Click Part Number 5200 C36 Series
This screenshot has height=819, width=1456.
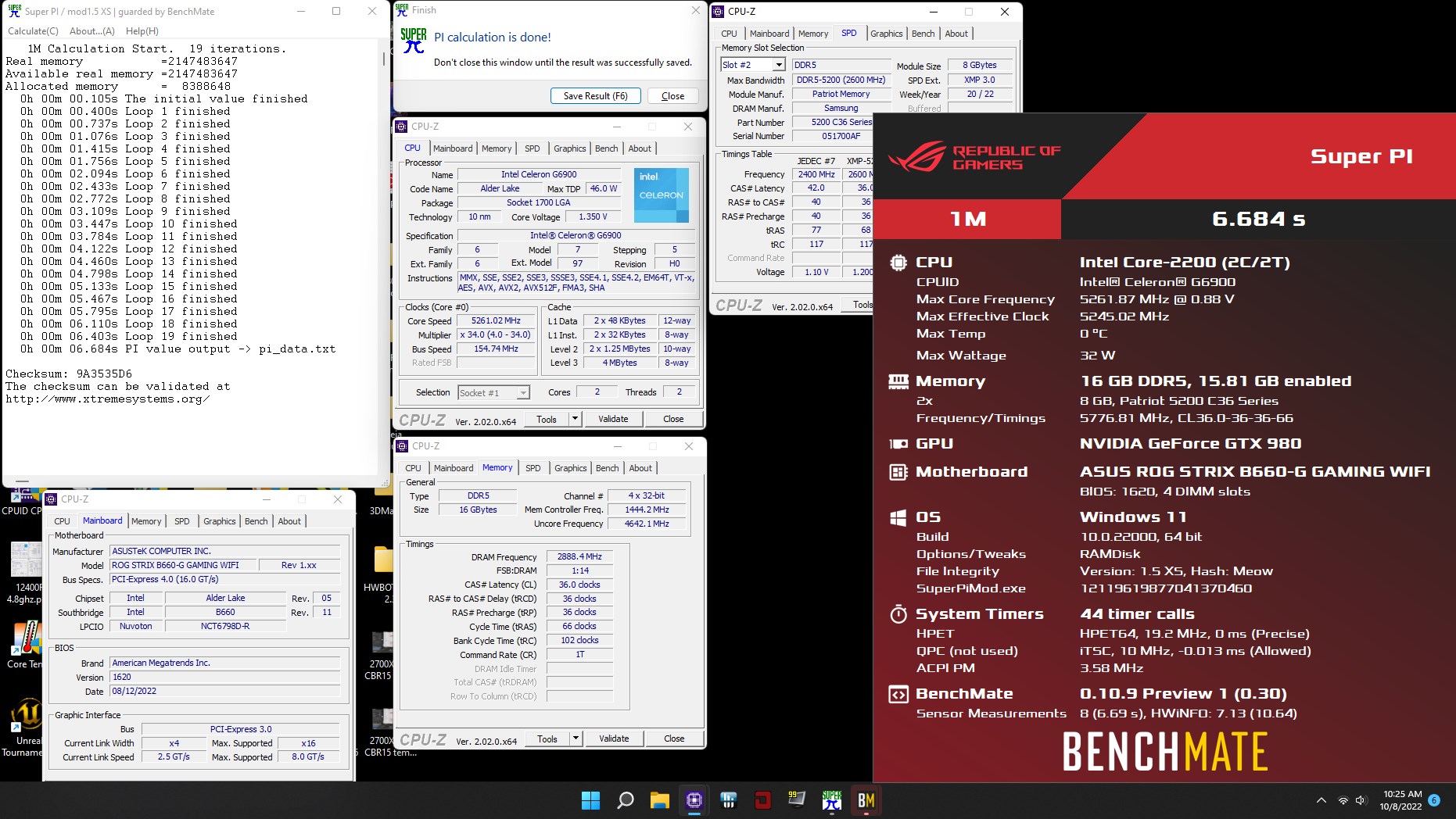(x=834, y=122)
